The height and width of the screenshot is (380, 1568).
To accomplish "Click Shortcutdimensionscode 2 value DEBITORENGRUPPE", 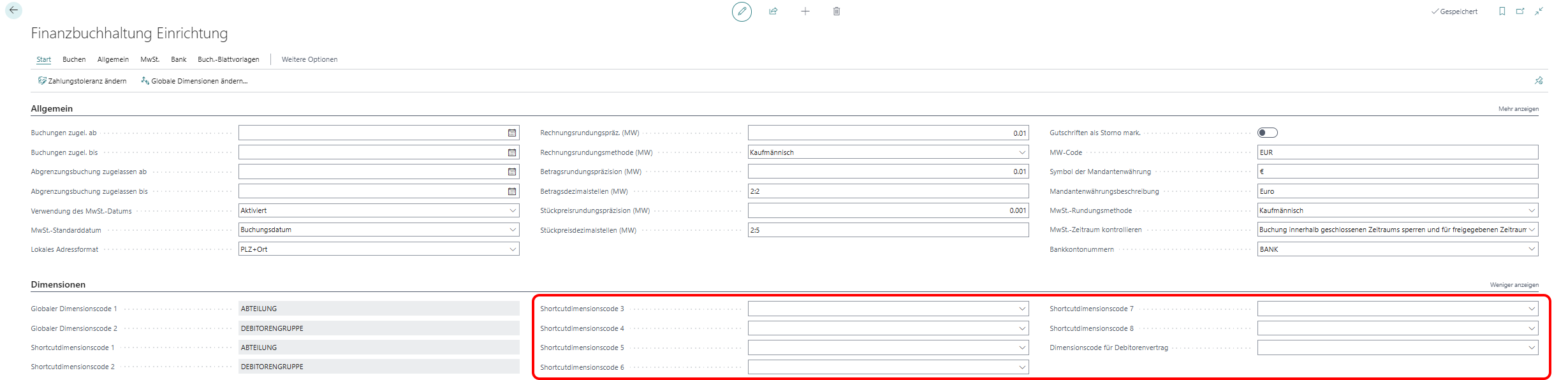I will click(x=379, y=367).
